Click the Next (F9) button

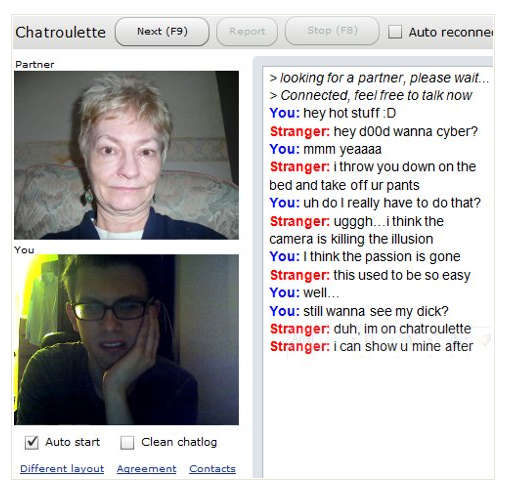[162, 32]
